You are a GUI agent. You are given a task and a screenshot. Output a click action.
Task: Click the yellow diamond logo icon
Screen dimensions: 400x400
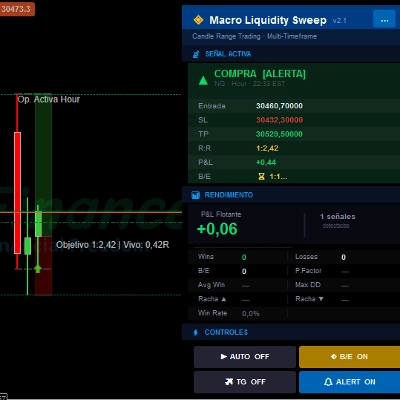pyautogui.click(x=198, y=20)
